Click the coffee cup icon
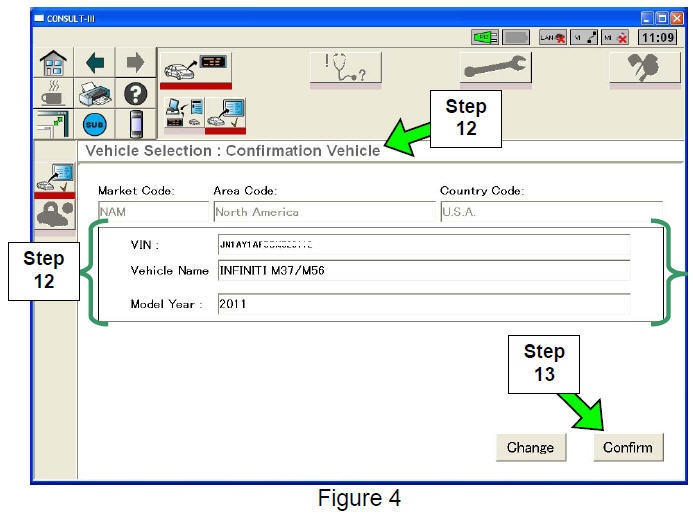Screen dimensions: 693x516 click(x=53, y=95)
